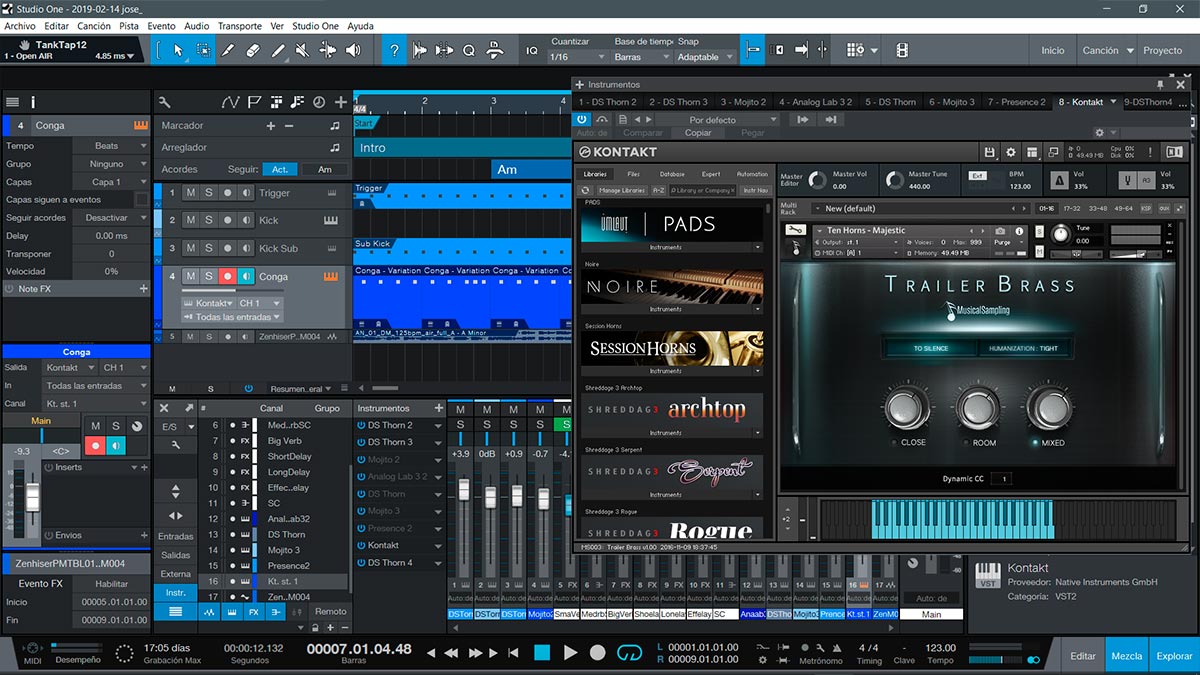Choose the Eraser tool

(253, 50)
